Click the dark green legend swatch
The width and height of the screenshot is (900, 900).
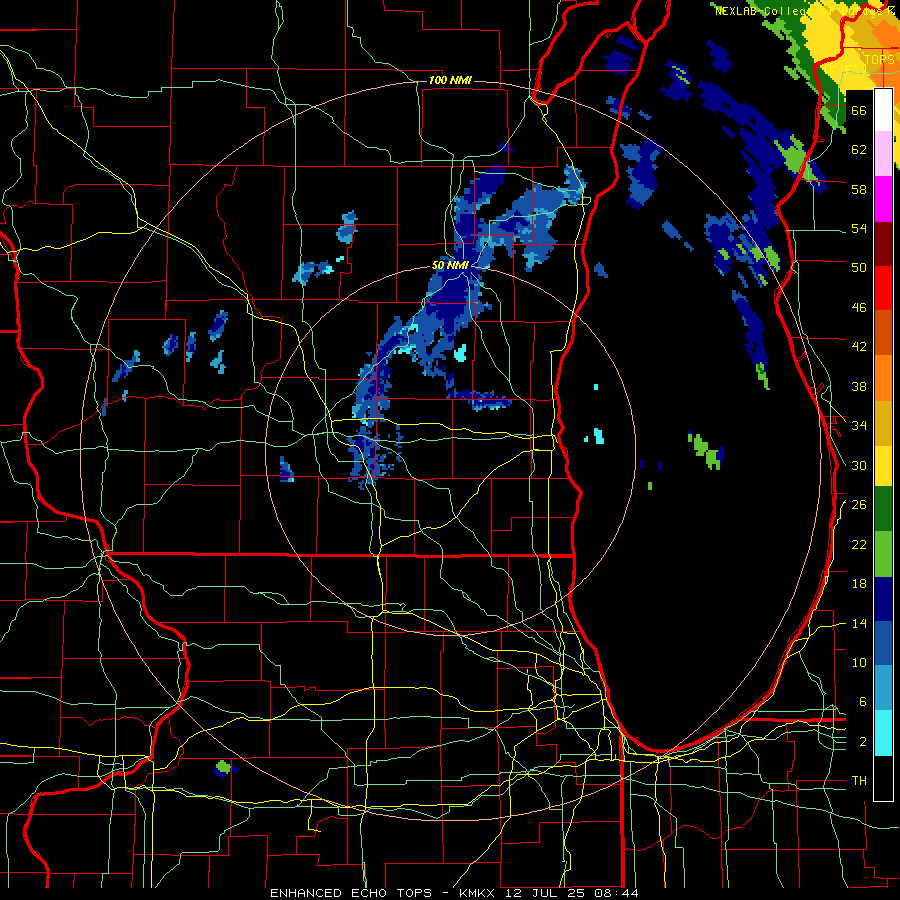[883, 509]
